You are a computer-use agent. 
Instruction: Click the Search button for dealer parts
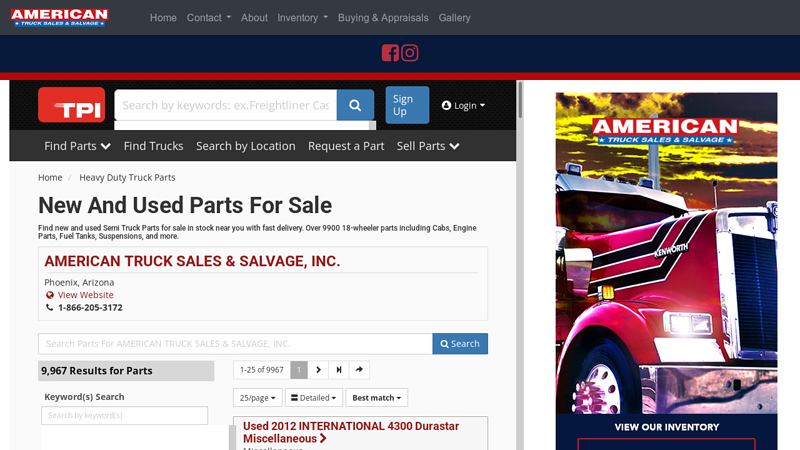pos(460,344)
